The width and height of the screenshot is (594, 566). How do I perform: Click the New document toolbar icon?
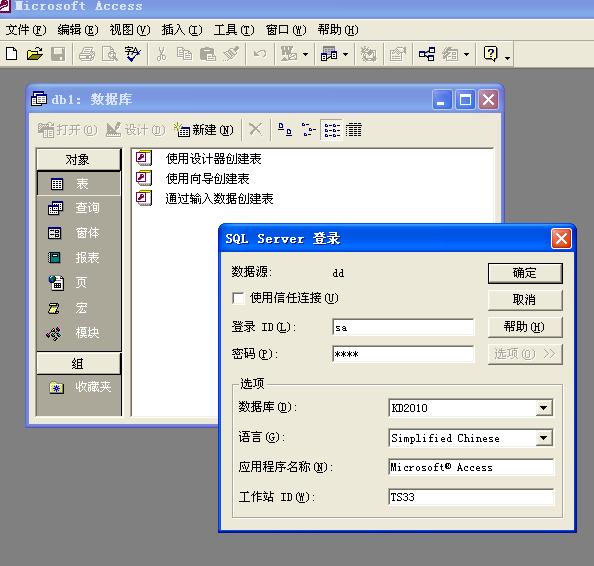pyautogui.click(x=12, y=54)
